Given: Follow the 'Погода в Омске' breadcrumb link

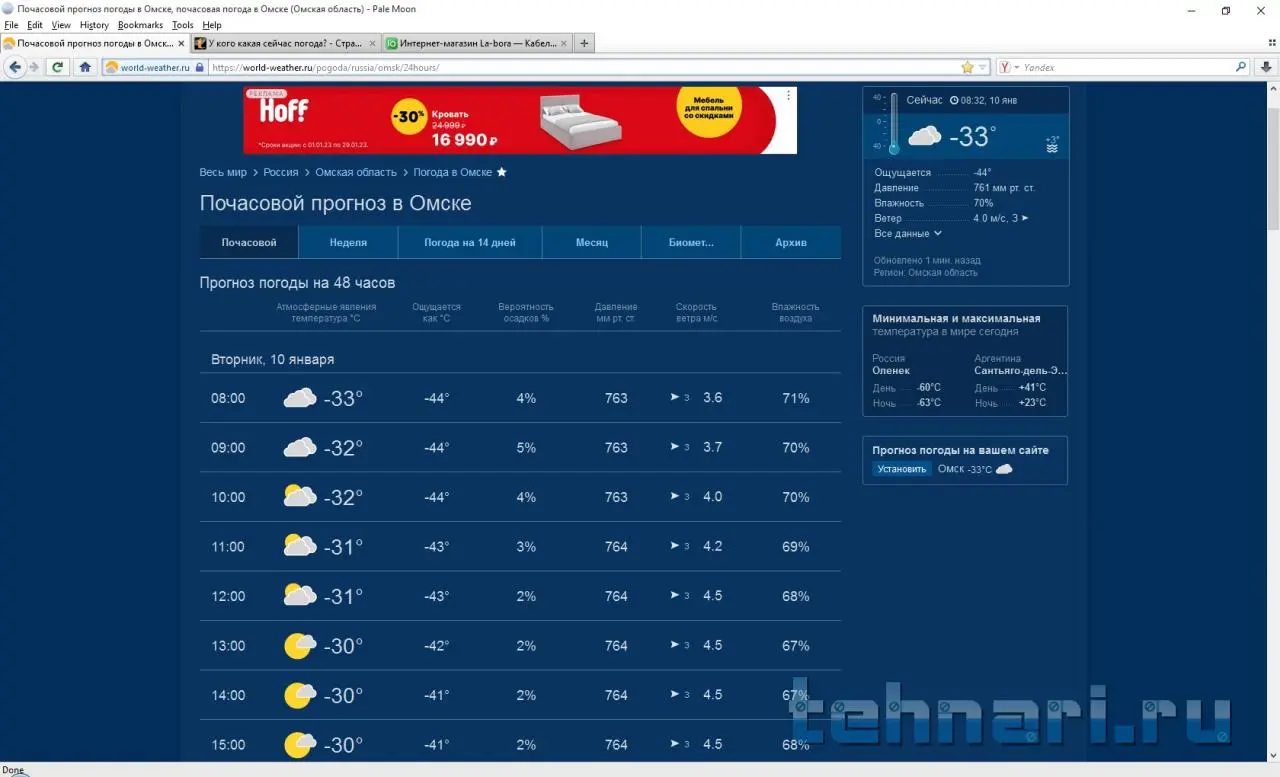Looking at the screenshot, I should 453,172.
